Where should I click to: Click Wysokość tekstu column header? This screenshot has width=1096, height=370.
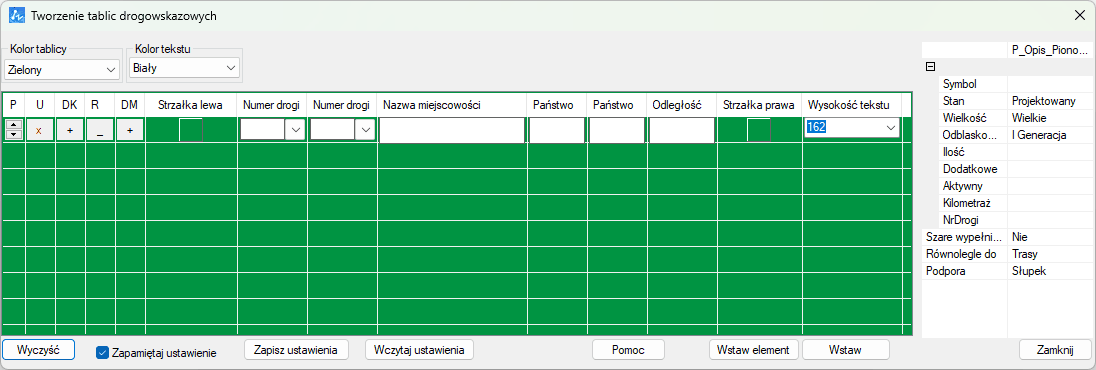tap(851, 105)
